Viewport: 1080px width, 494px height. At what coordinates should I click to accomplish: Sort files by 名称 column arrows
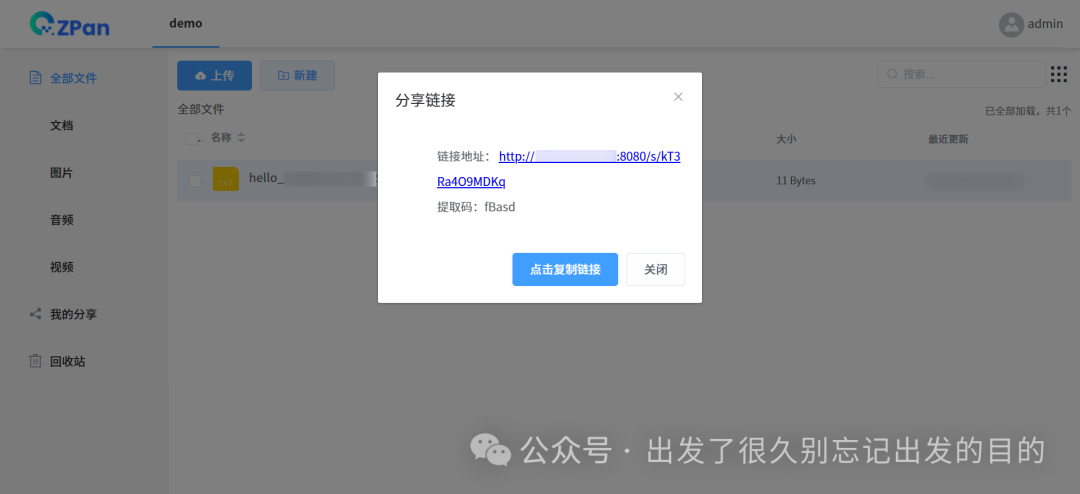click(241, 138)
